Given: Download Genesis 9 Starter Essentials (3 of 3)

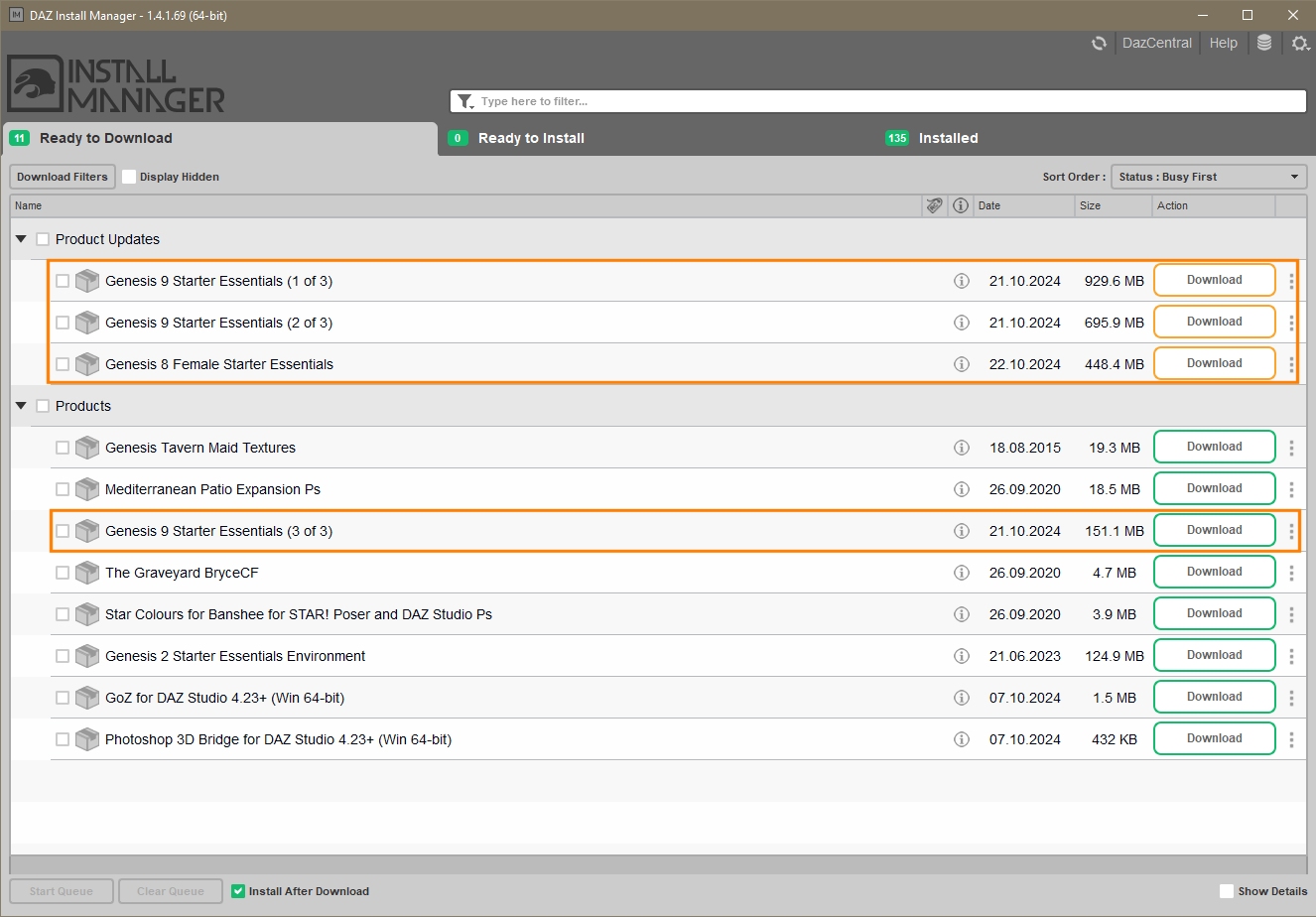Looking at the screenshot, I should tap(1214, 530).
